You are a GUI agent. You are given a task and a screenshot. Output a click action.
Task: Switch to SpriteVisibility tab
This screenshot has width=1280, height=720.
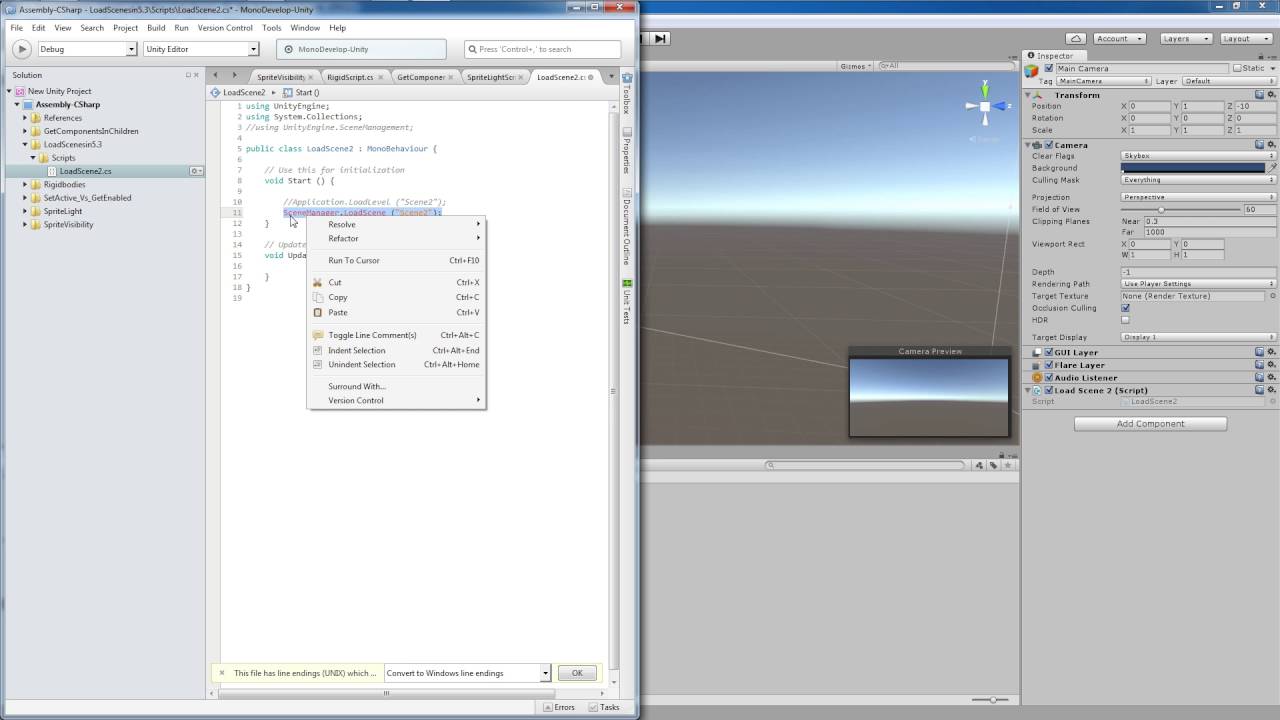[x=281, y=77]
